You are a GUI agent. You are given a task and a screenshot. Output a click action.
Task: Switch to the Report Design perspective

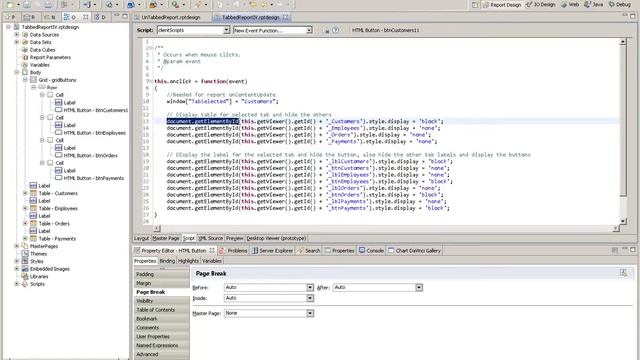502,4
